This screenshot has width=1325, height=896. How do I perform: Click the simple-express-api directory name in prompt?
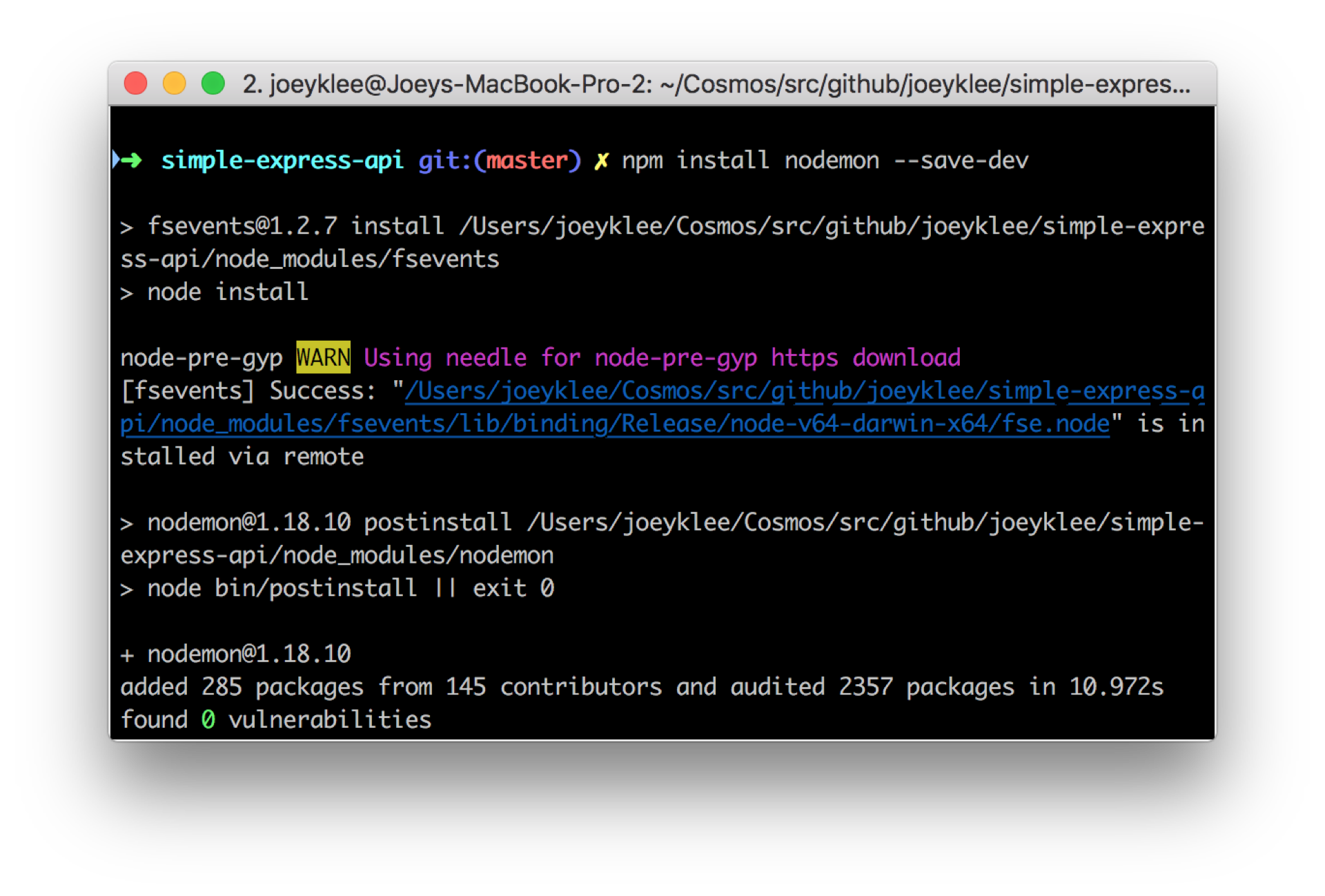(282, 160)
